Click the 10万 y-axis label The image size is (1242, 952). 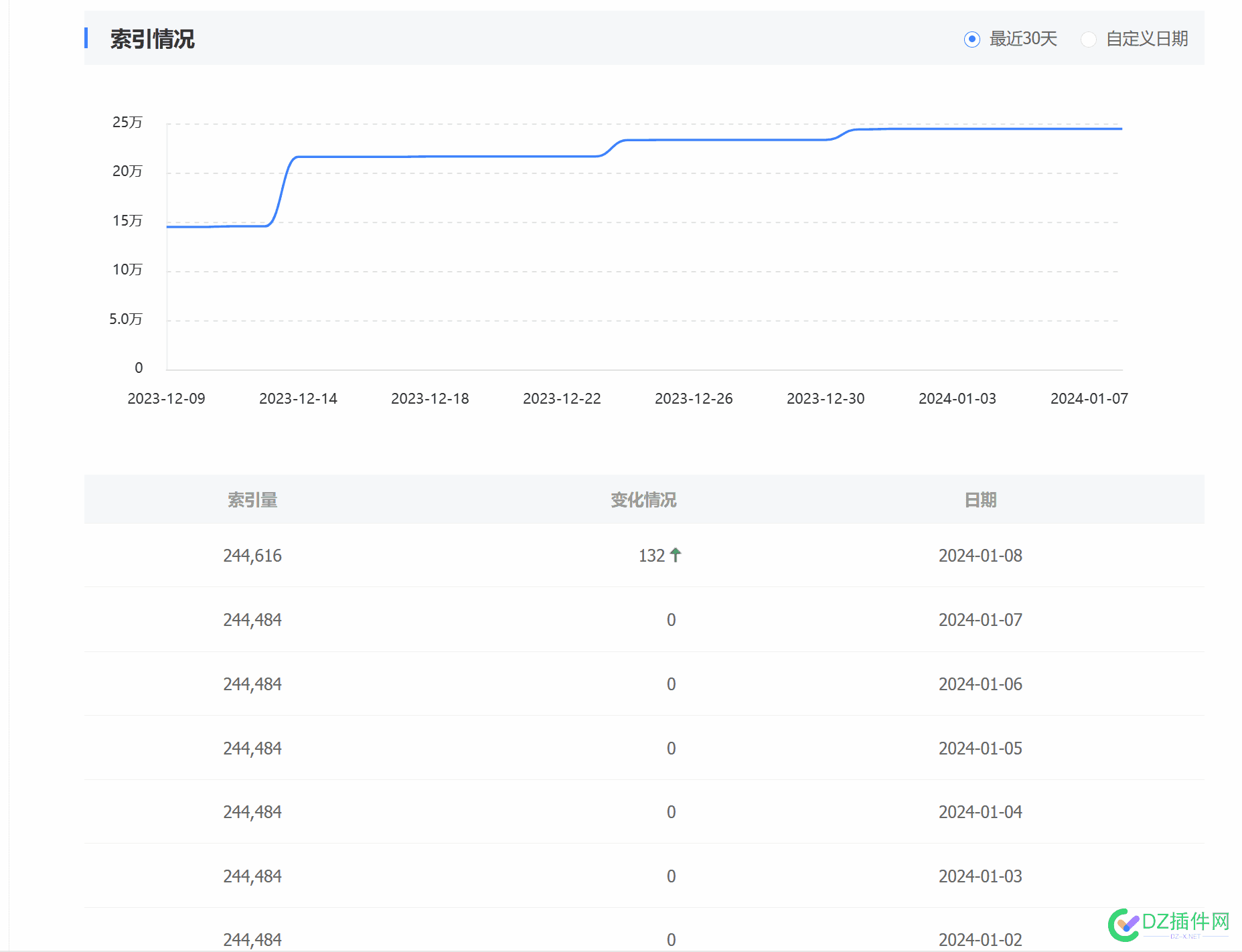tap(127, 270)
